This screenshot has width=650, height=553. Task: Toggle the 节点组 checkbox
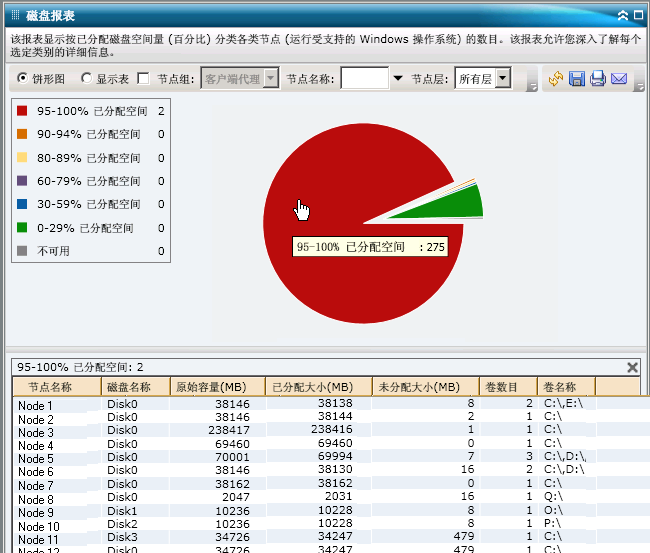click(x=143, y=78)
